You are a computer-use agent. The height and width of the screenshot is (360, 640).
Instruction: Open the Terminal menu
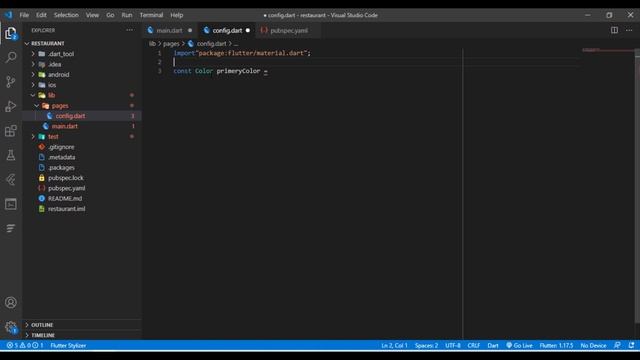(x=151, y=15)
